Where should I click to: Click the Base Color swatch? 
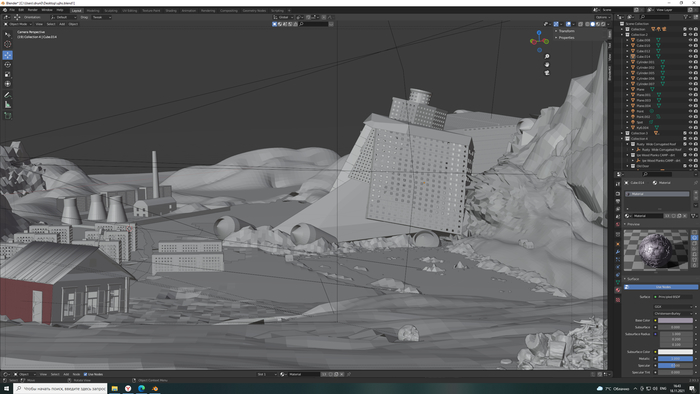[675, 320]
